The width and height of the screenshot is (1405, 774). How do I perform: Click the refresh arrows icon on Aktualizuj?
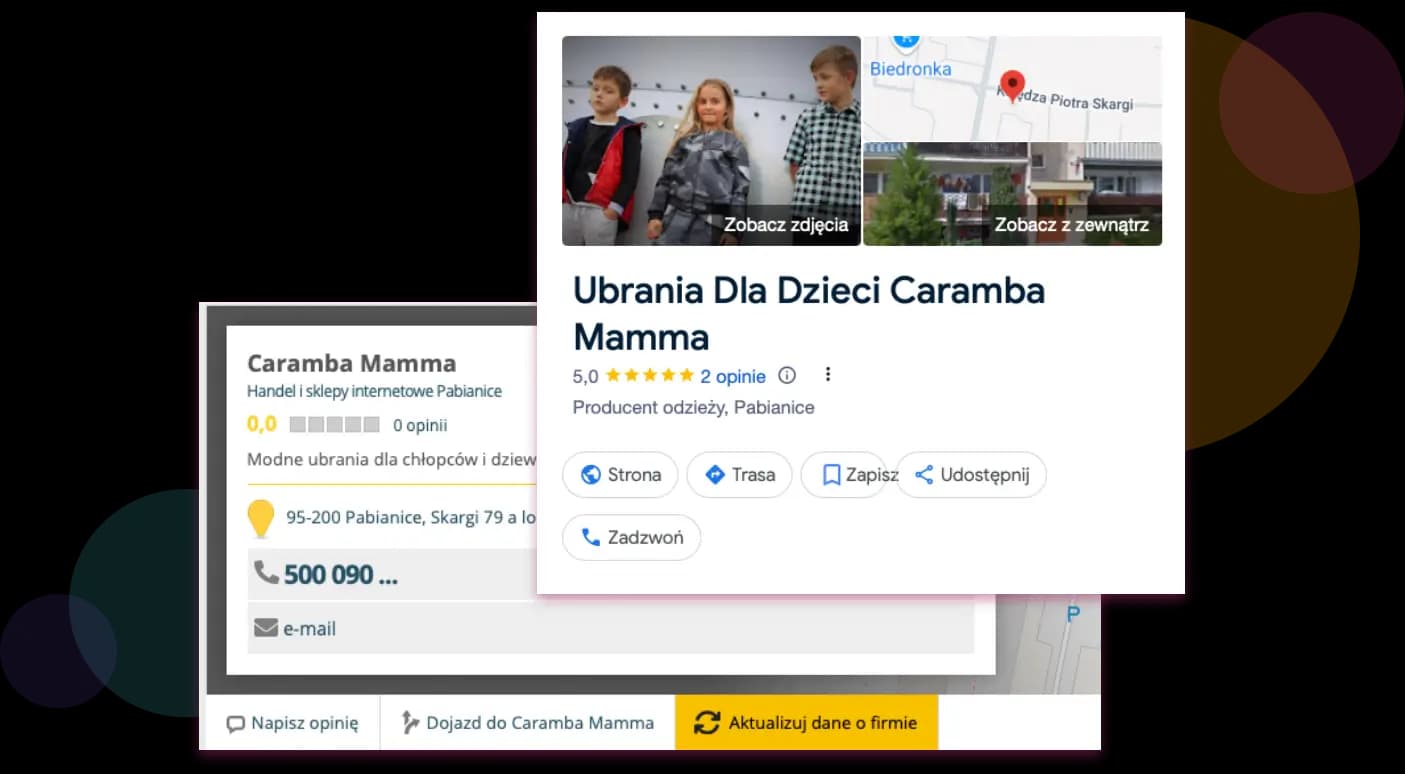pos(707,722)
